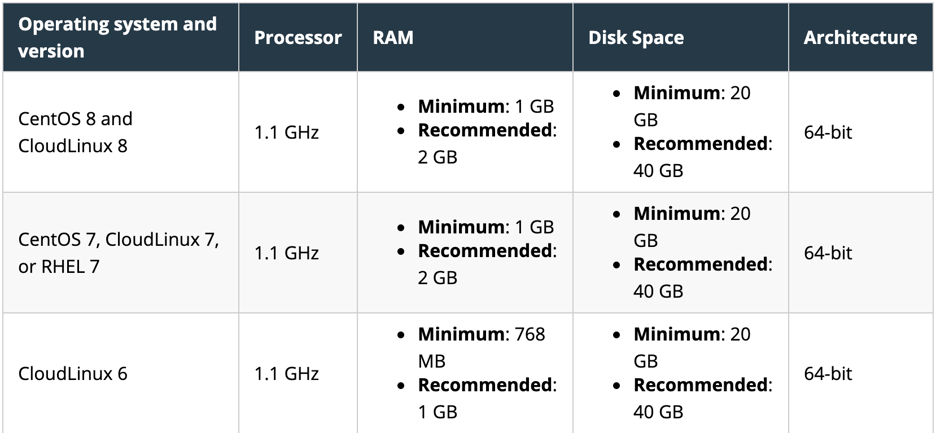This screenshot has height=433, width=936.
Task: Select the 1.1 GHz value in the RHEL 7 row
Action: pyautogui.click(x=286, y=253)
